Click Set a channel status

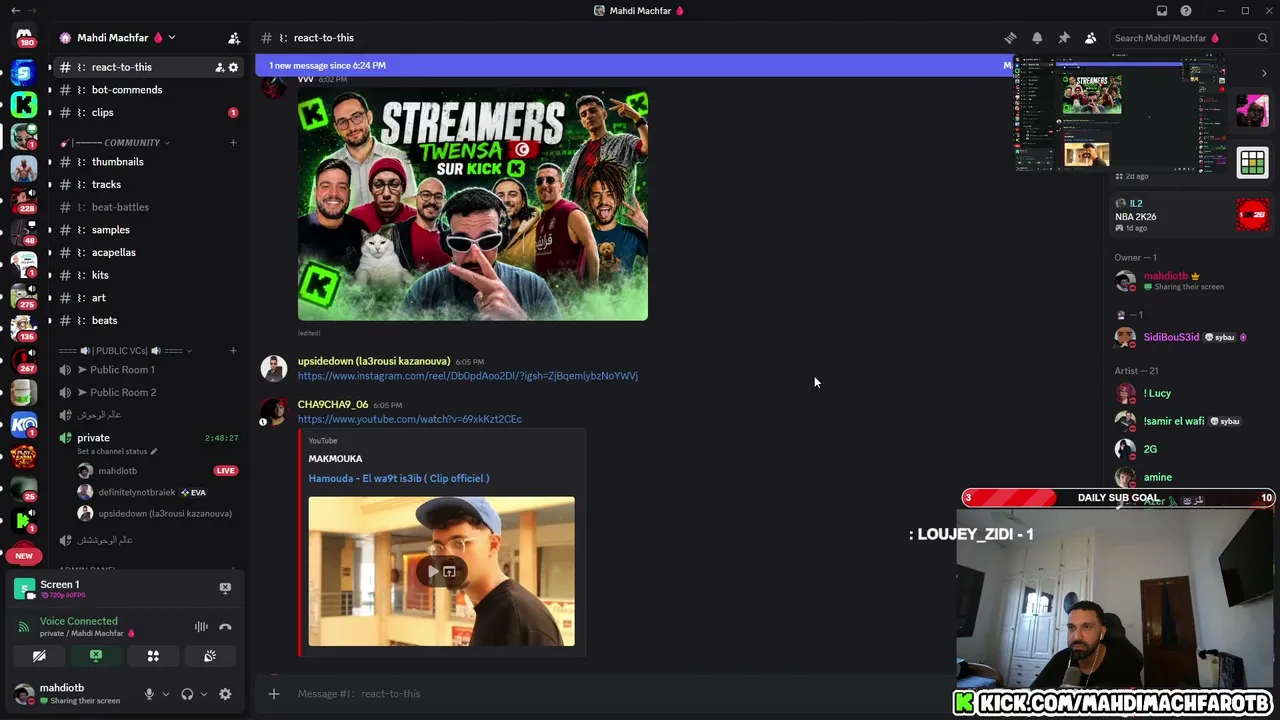click(x=117, y=452)
